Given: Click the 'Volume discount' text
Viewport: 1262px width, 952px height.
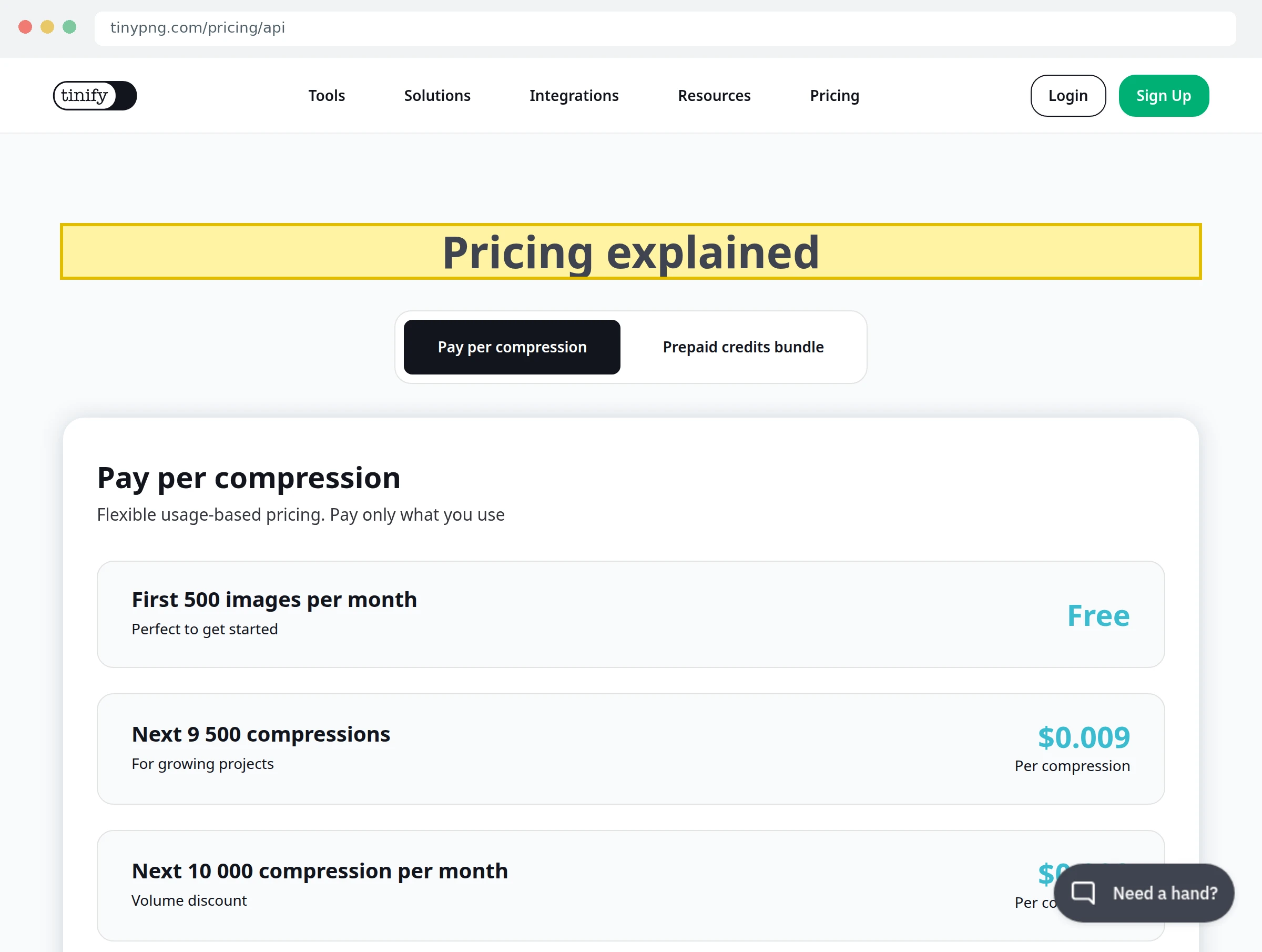Looking at the screenshot, I should 189,900.
